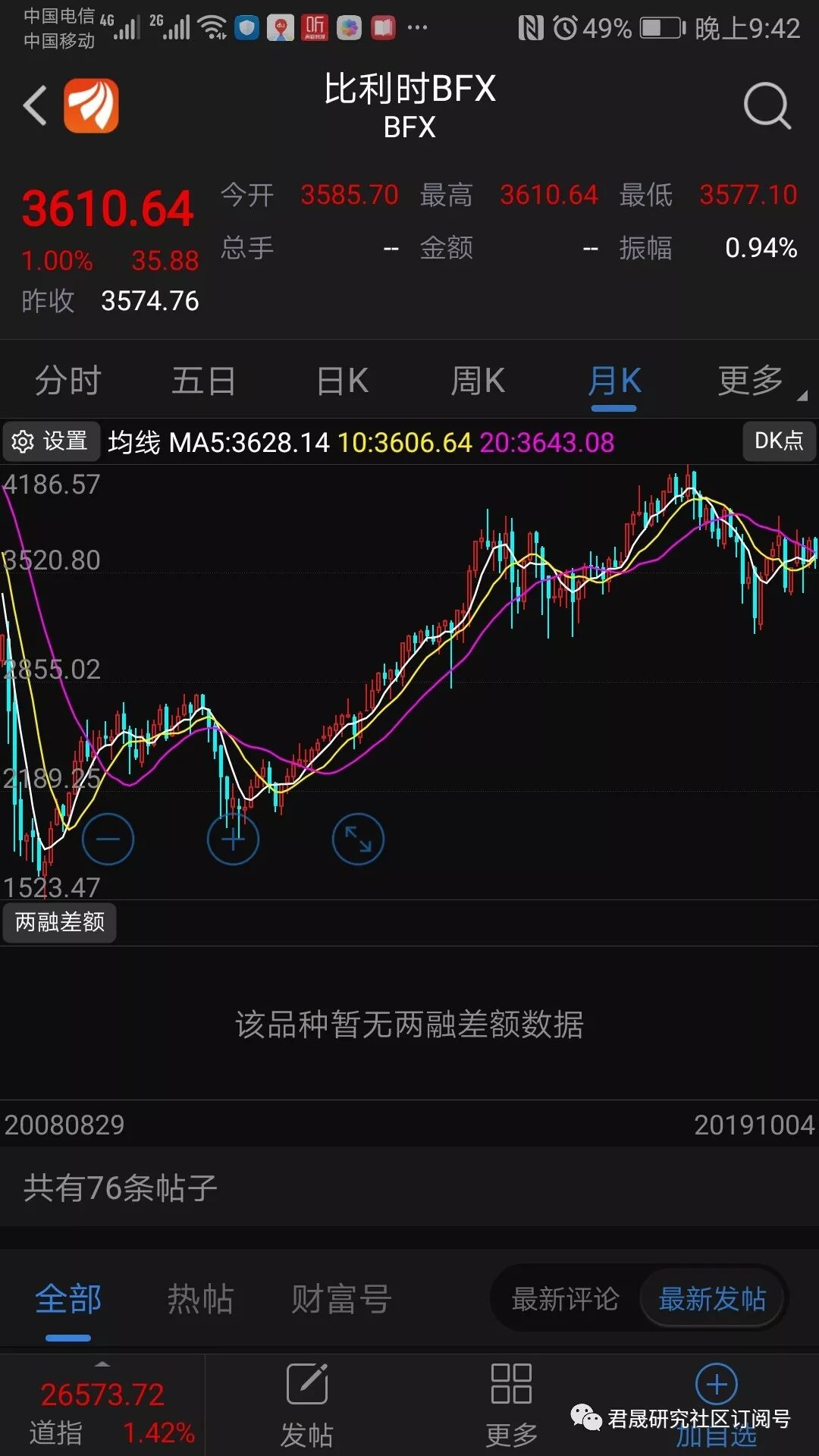Open the 两融差额 indicator selector
Image resolution: width=819 pixels, height=1456 pixels.
click(60, 922)
